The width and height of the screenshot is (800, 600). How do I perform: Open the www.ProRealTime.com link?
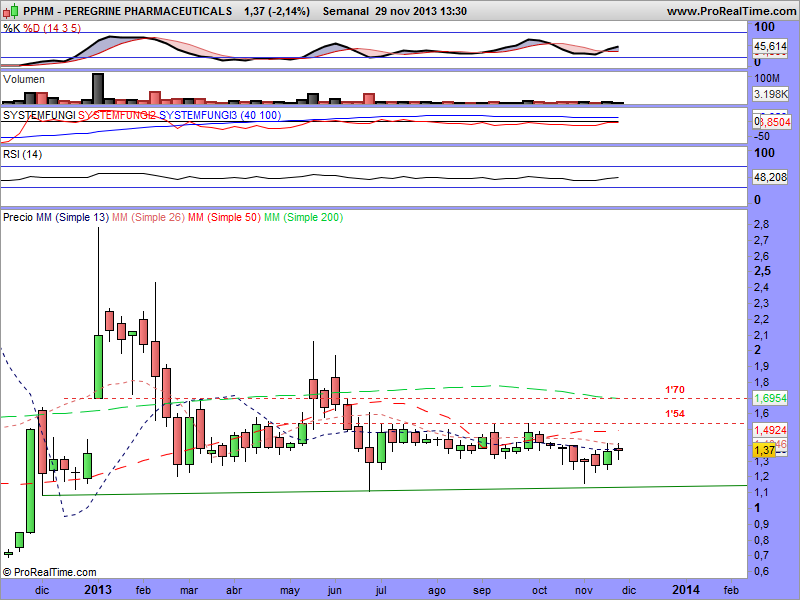(732, 11)
